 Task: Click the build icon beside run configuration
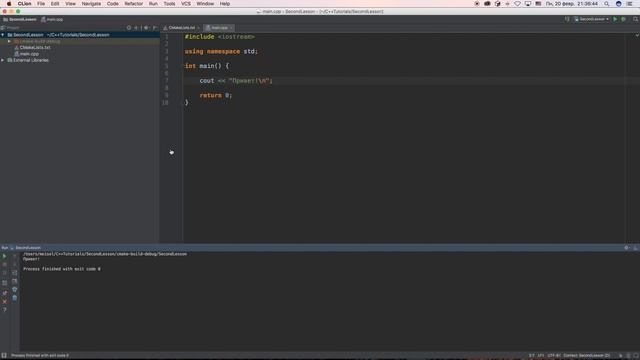(x=567, y=19)
